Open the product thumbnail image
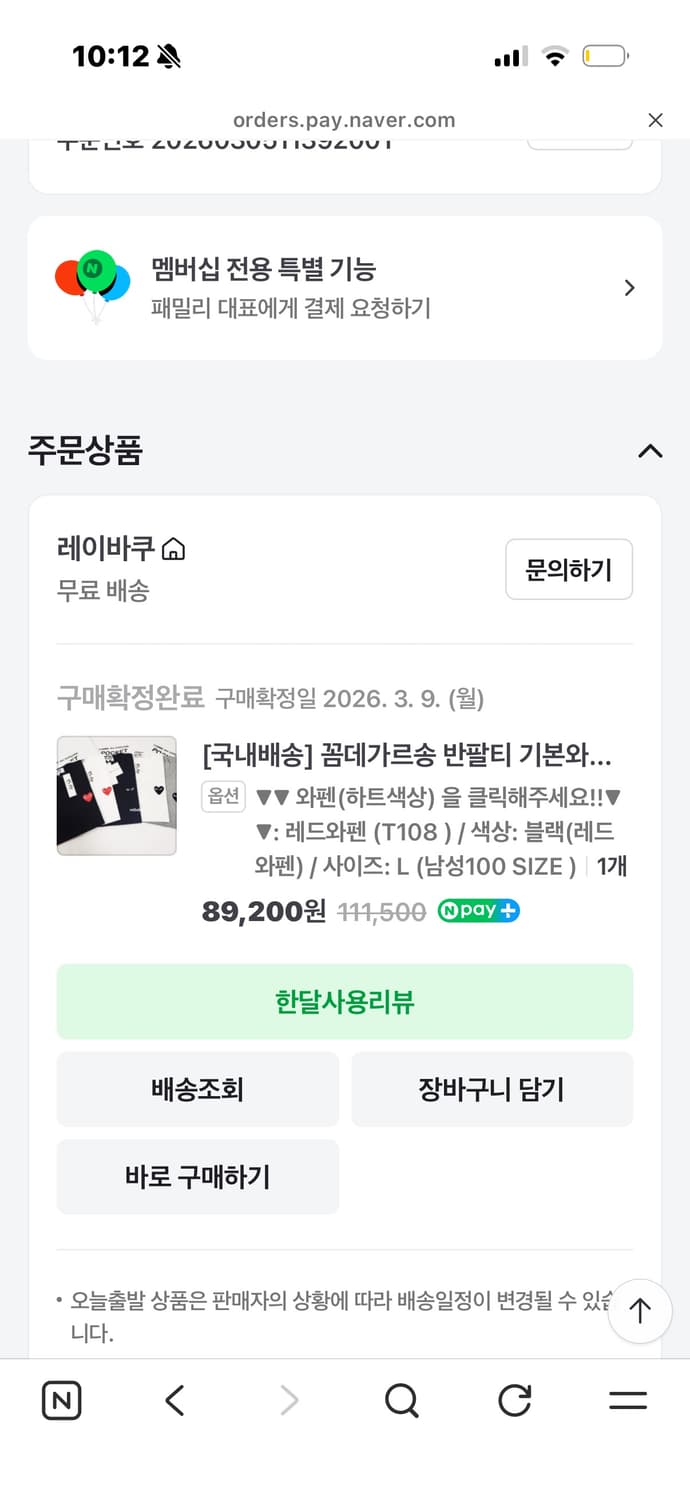The width and height of the screenshot is (690, 1500). click(x=116, y=796)
